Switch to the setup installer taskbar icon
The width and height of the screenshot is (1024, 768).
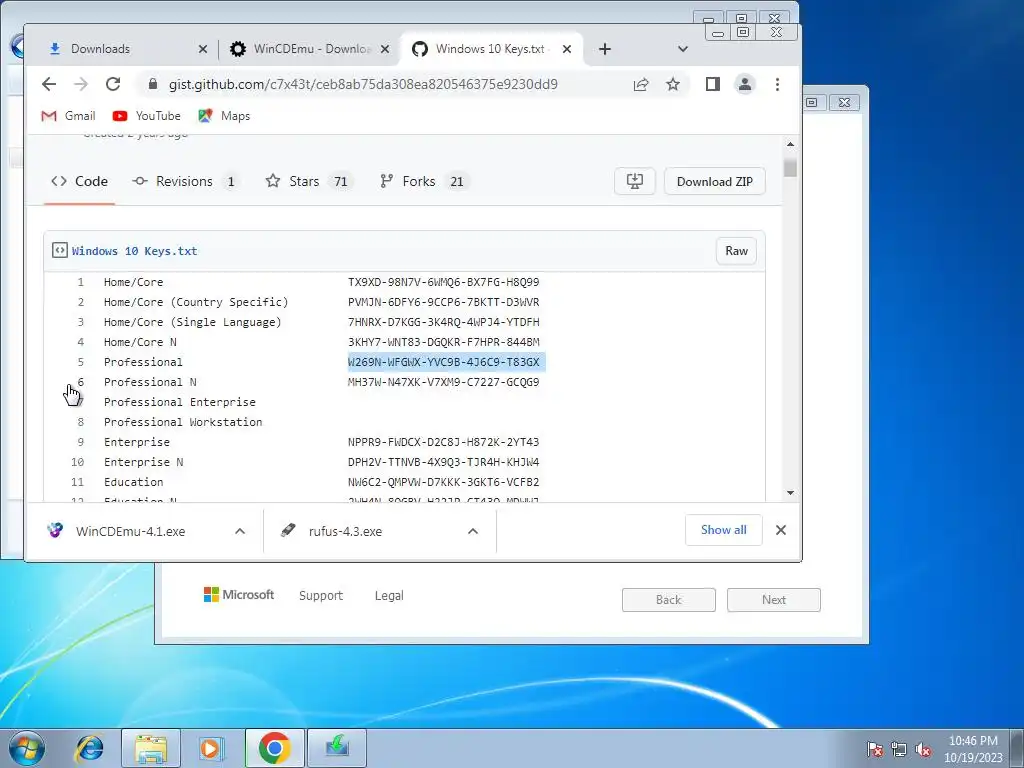click(x=337, y=748)
